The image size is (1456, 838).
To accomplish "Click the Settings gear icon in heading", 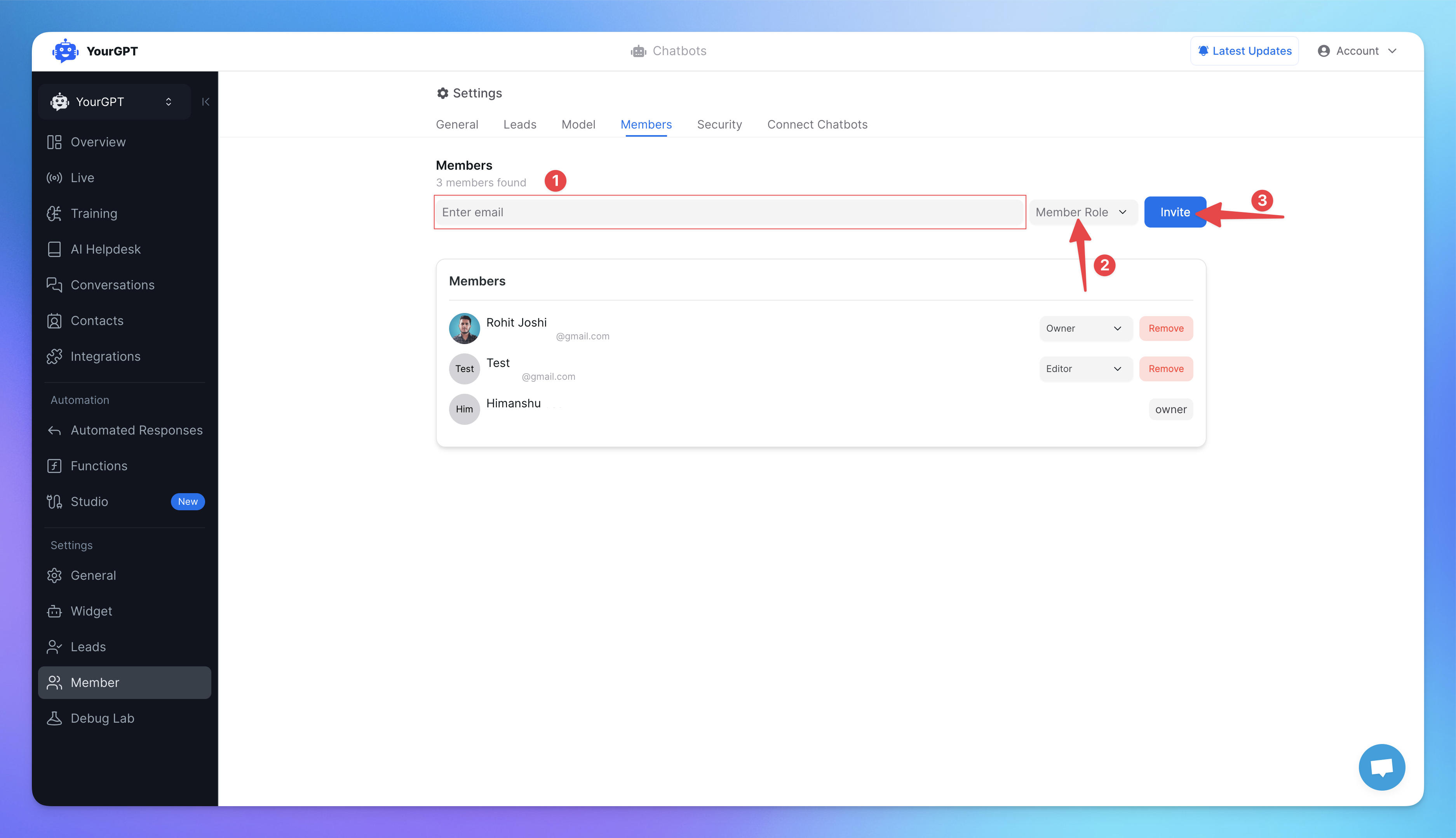I will pyautogui.click(x=442, y=93).
